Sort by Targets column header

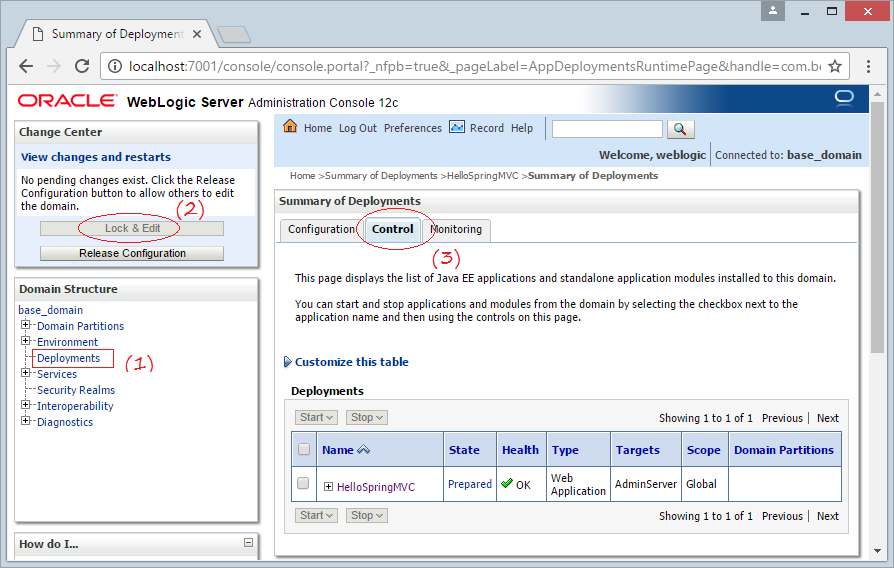tap(637, 450)
